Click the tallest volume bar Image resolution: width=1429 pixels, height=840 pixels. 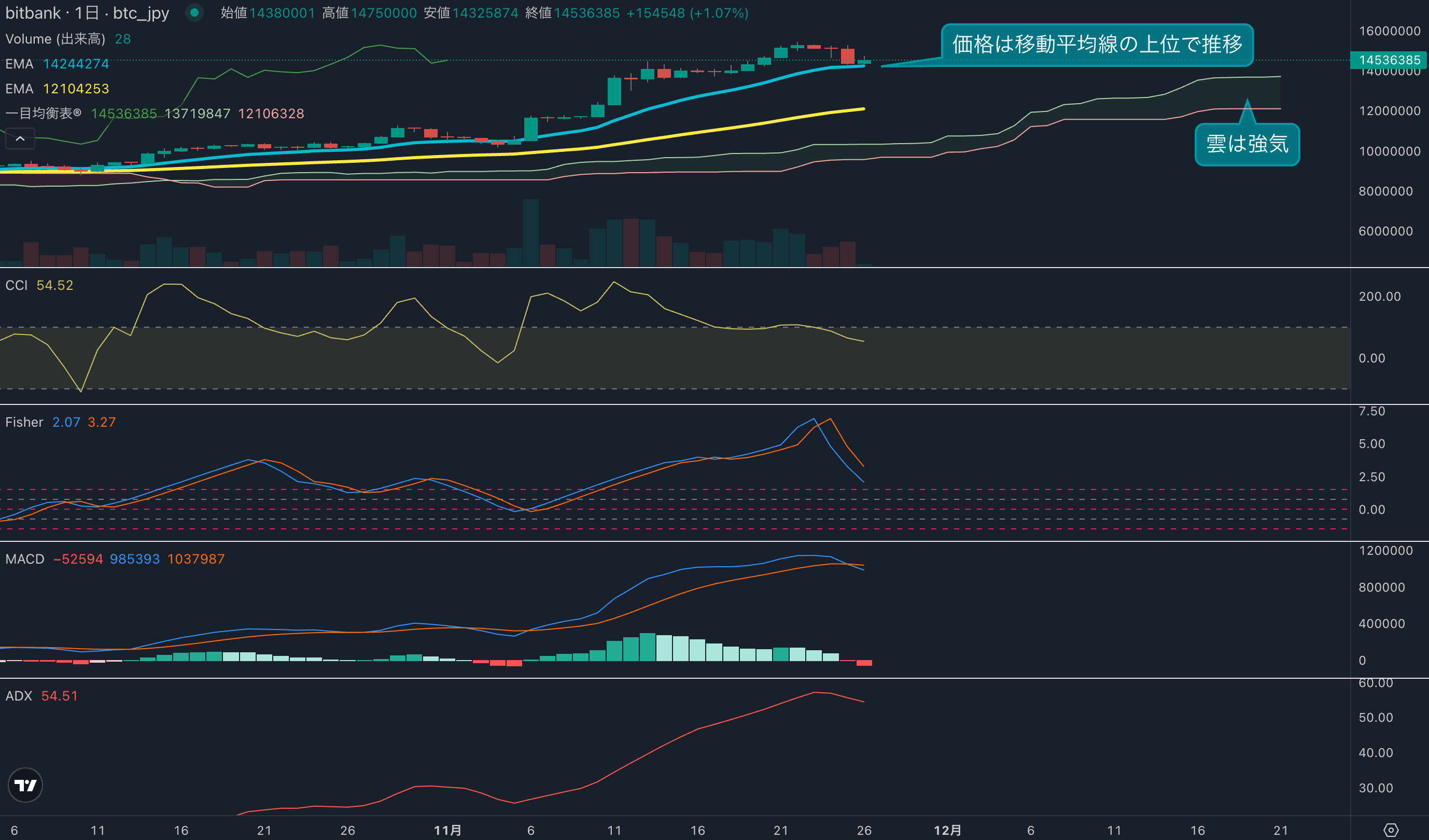[531, 232]
